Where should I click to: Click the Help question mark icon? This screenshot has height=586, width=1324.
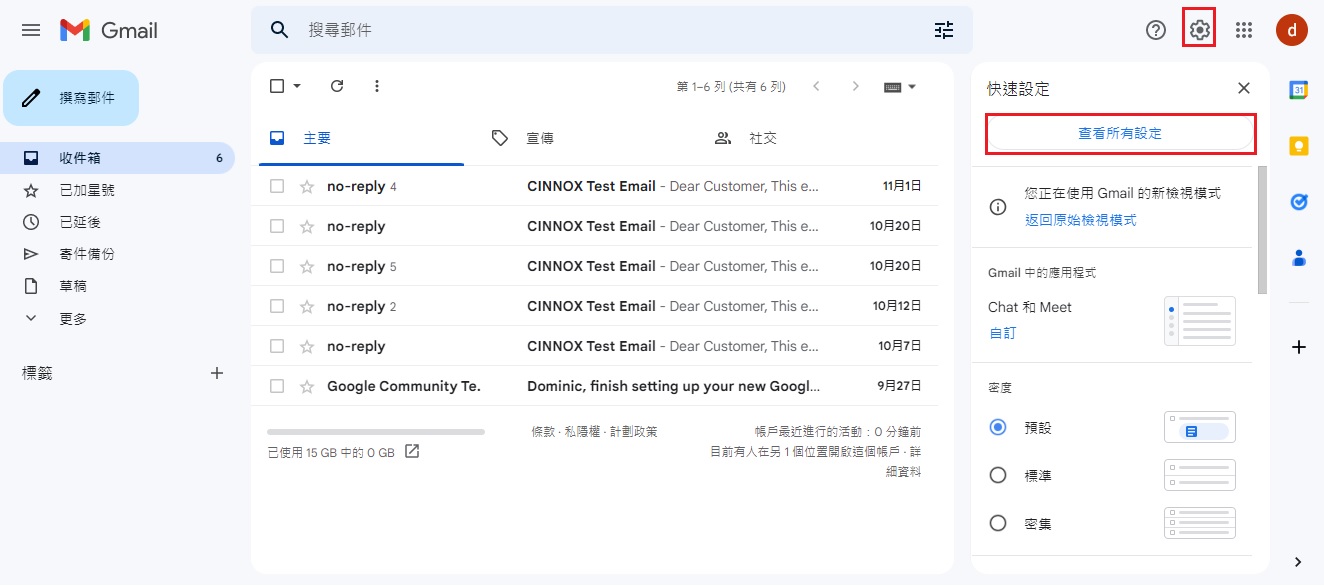pyautogui.click(x=1156, y=30)
